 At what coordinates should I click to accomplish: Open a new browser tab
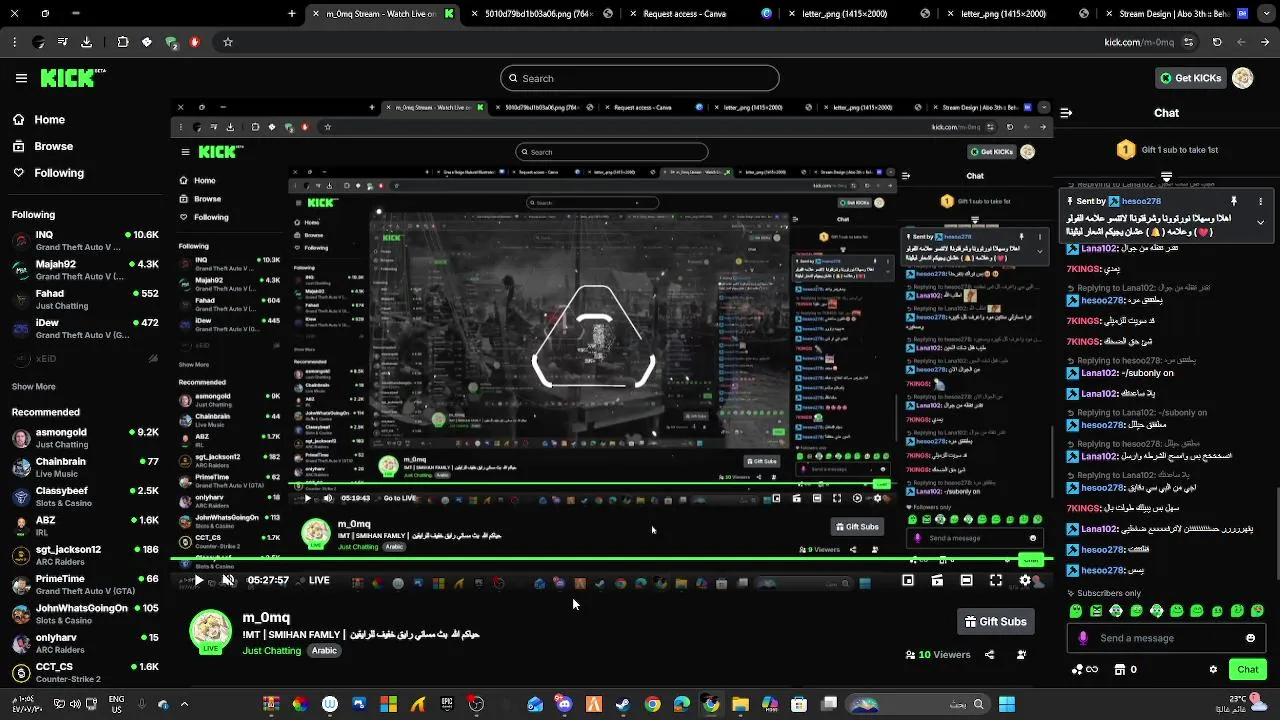tap(292, 14)
